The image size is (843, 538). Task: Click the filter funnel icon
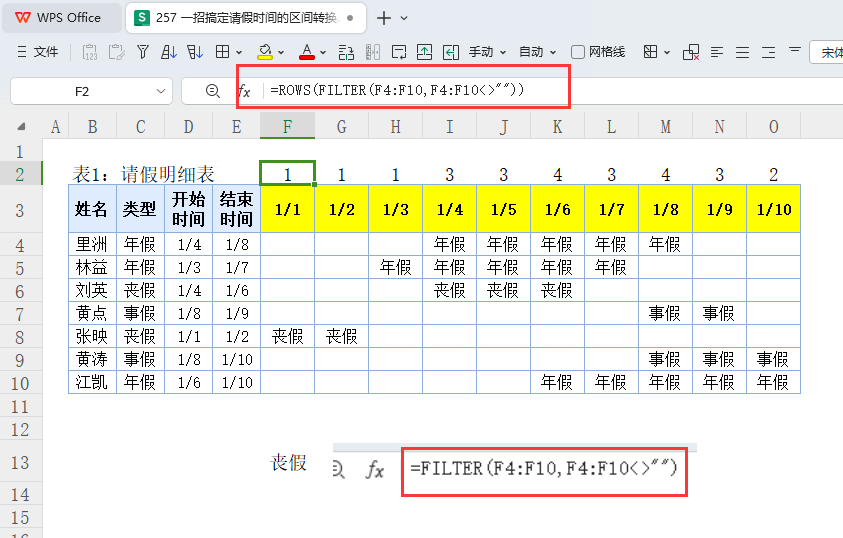(x=142, y=52)
